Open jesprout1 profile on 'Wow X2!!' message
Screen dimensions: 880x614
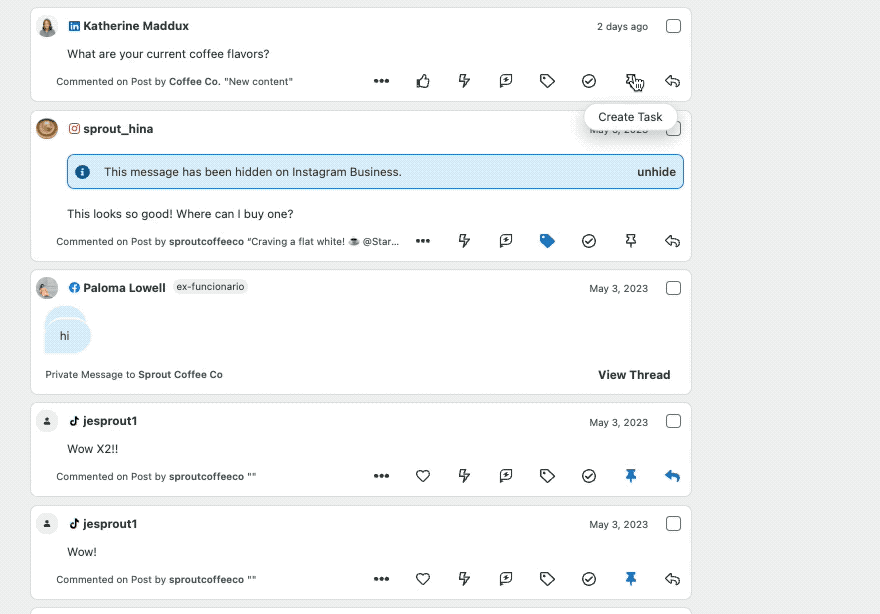click(x=109, y=421)
